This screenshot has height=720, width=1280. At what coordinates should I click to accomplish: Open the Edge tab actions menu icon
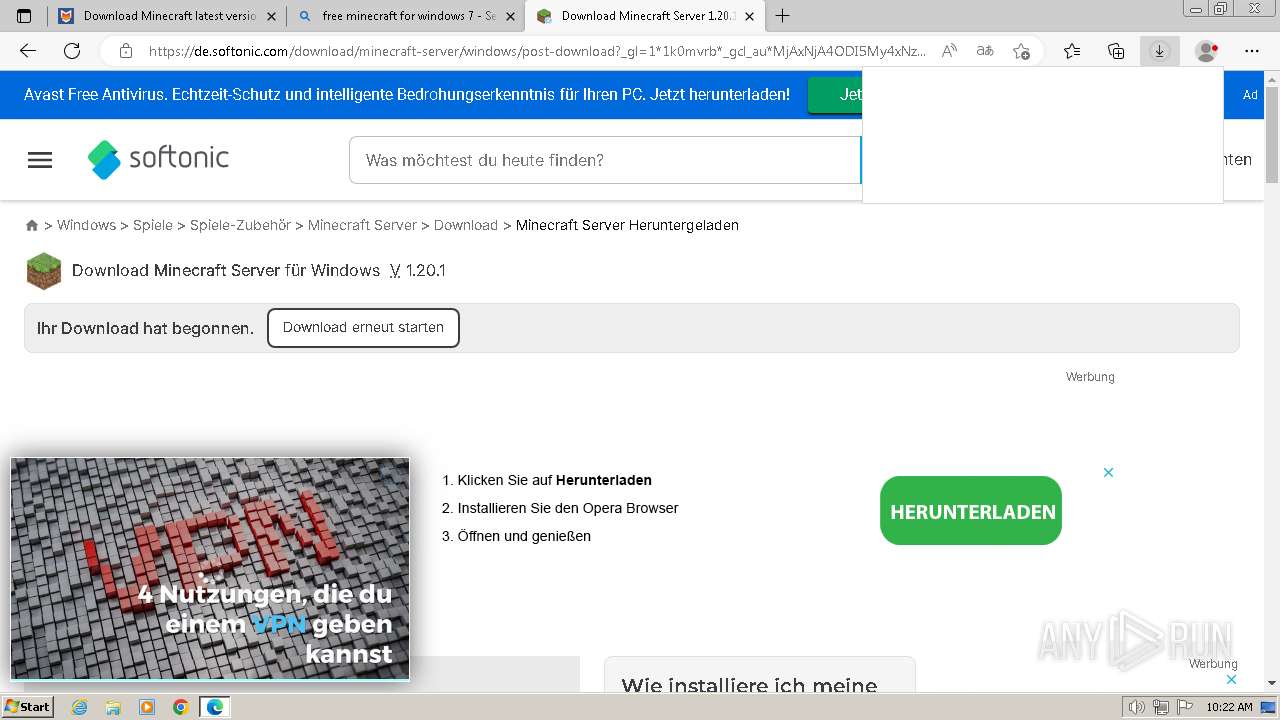point(24,16)
